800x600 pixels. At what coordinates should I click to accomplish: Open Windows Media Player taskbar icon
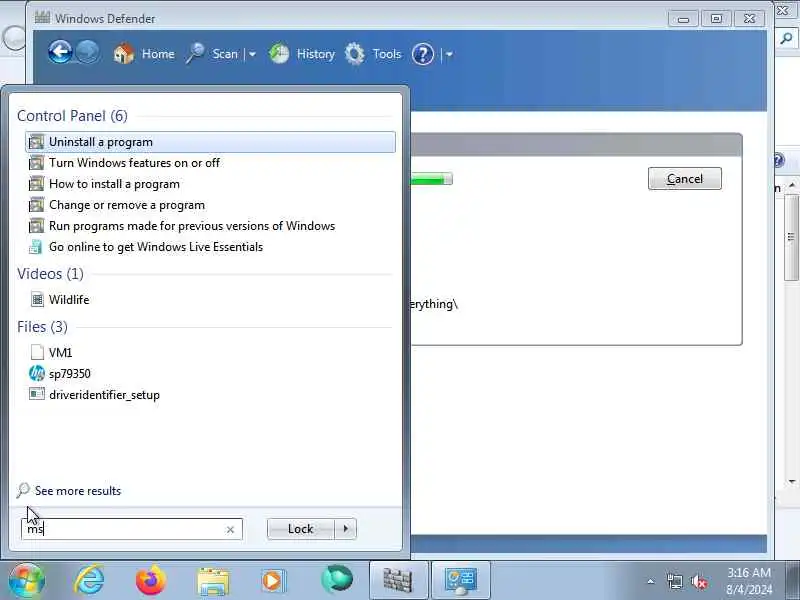pos(274,581)
